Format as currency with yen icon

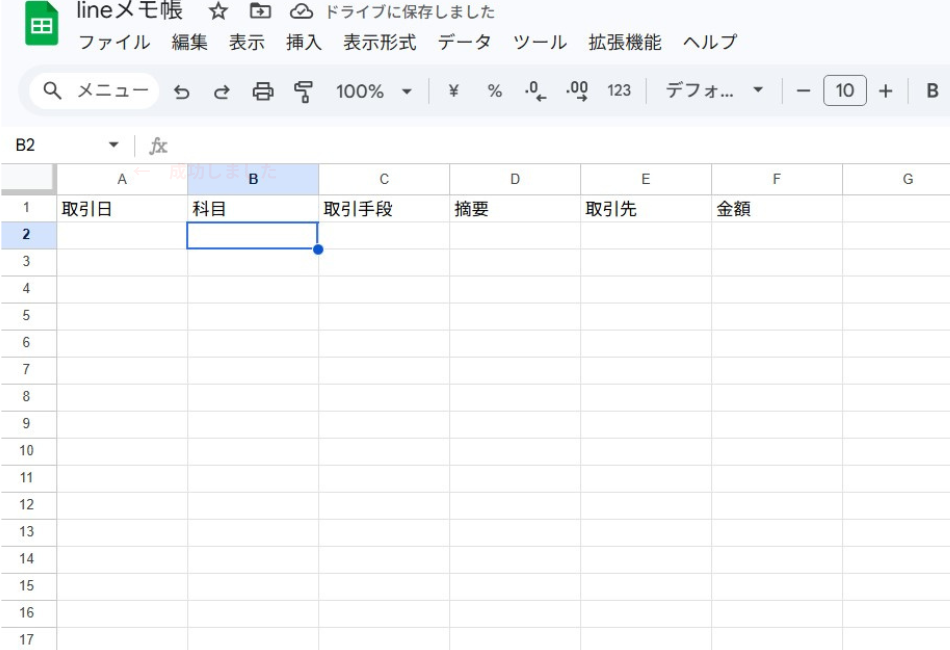coord(453,91)
